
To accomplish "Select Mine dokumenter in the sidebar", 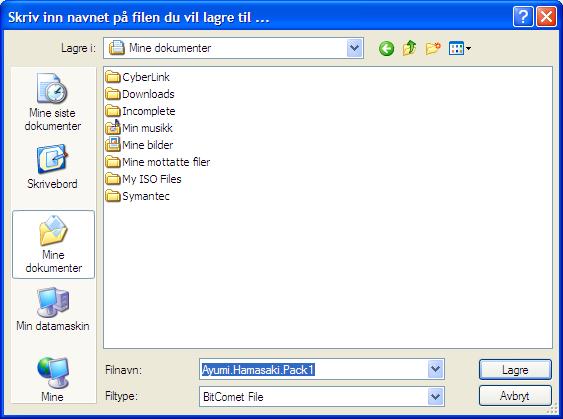I will [x=53, y=244].
